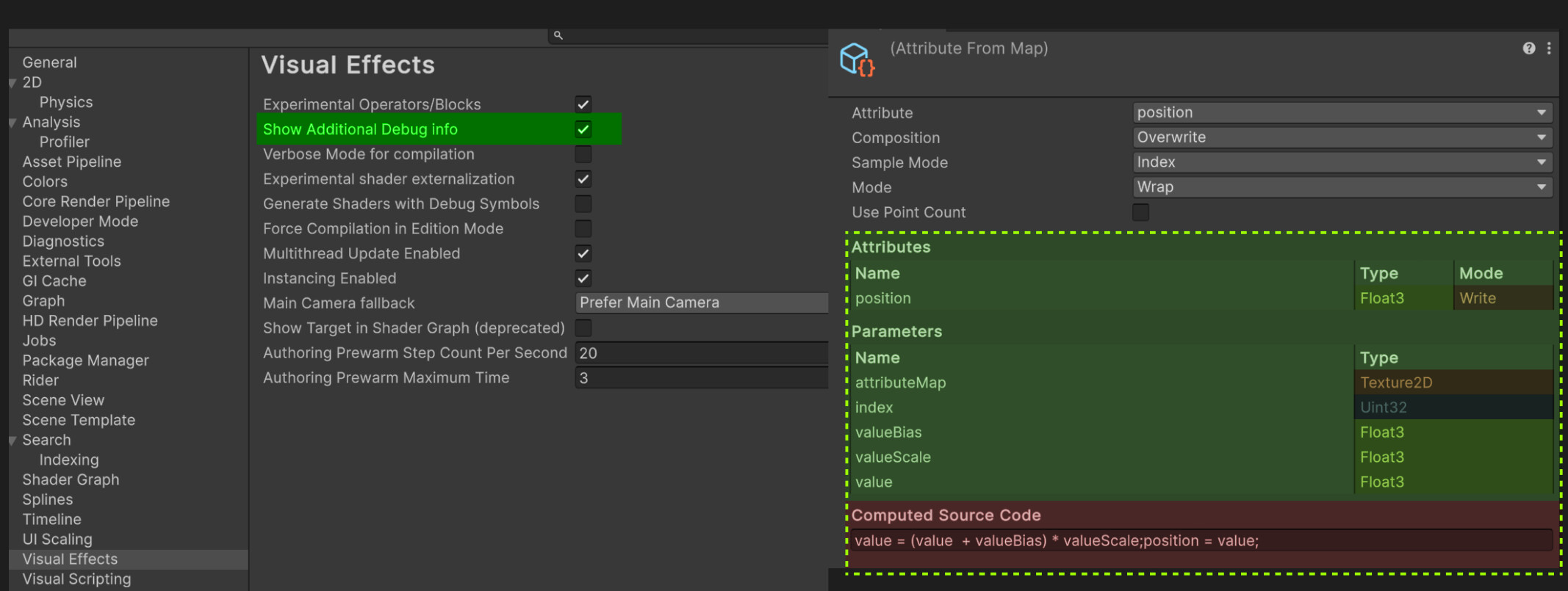
Task: Select Physics under 2D
Action: tap(66, 102)
